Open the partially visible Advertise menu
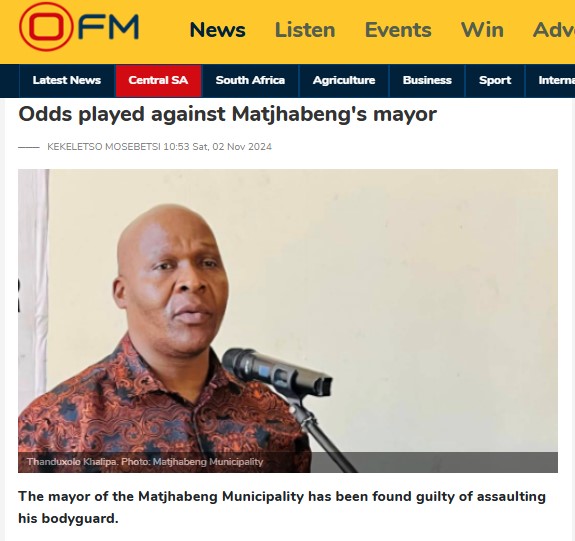This screenshot has height=541, width=575. (x=554, y=30)
